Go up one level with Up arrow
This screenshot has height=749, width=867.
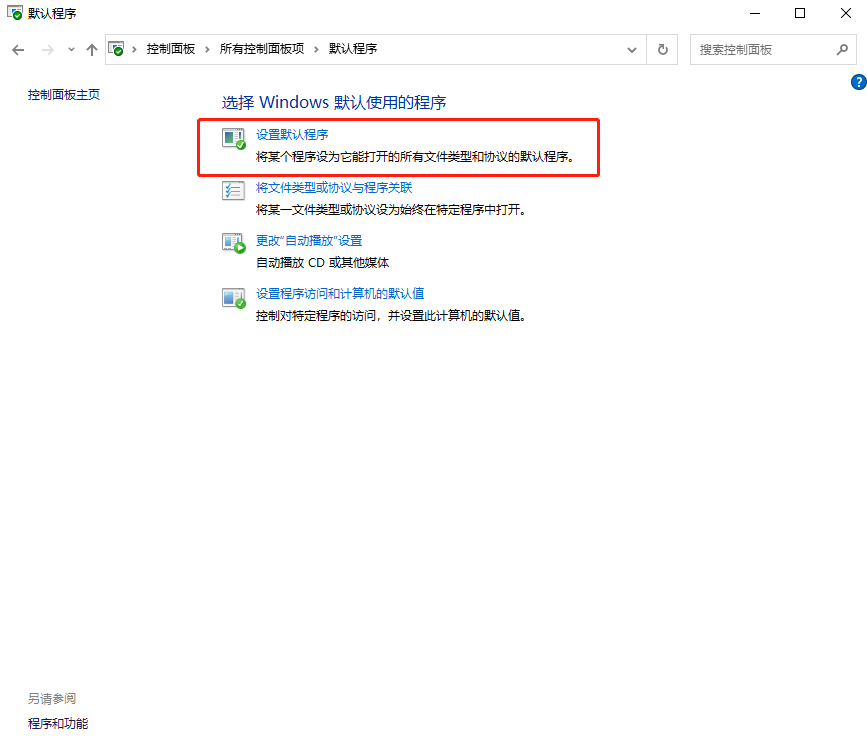tap(92, 50)
